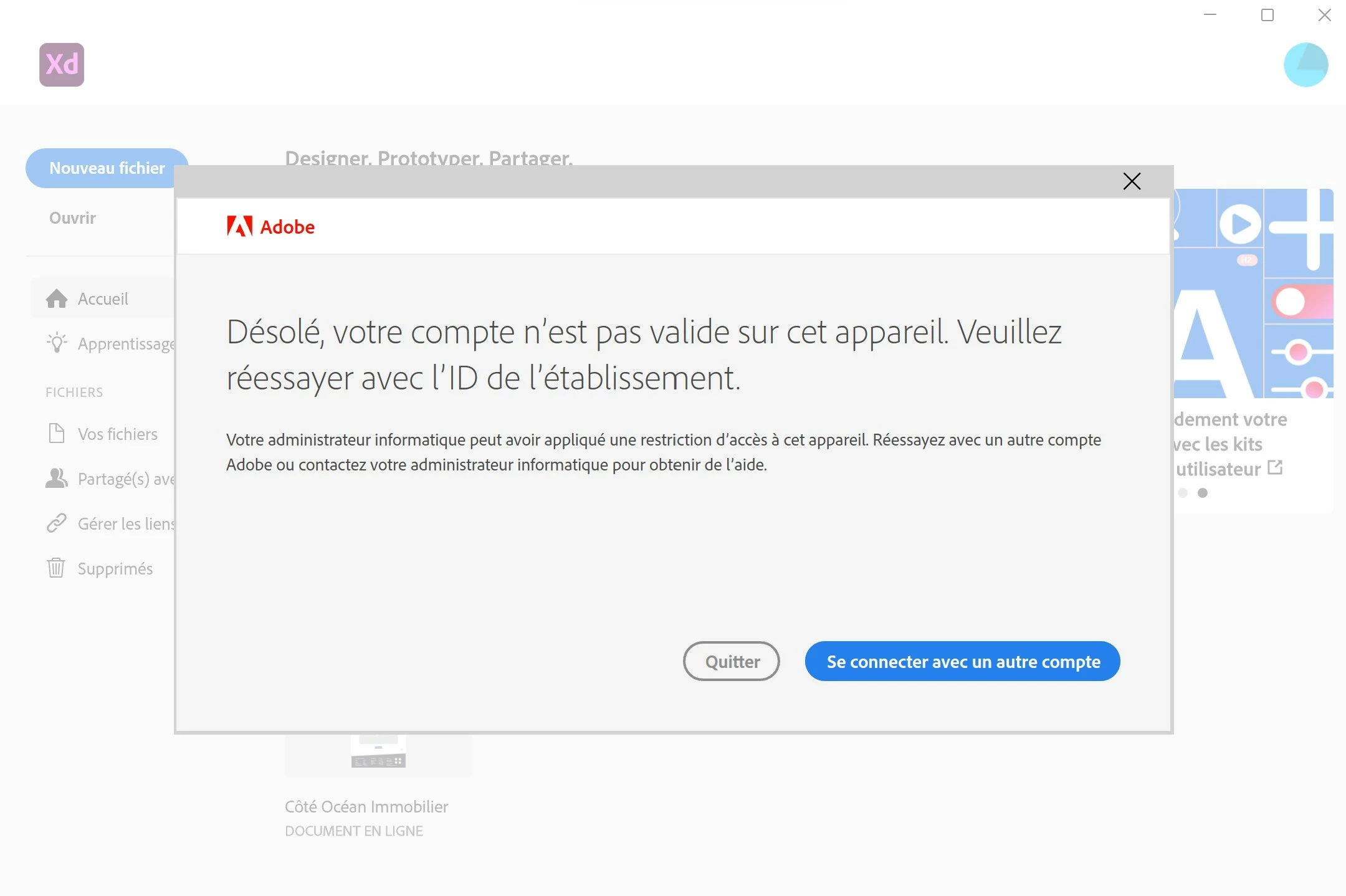1346x896 pixels.
Task: Click the Quitter button
Action: (x=732, y=661)
